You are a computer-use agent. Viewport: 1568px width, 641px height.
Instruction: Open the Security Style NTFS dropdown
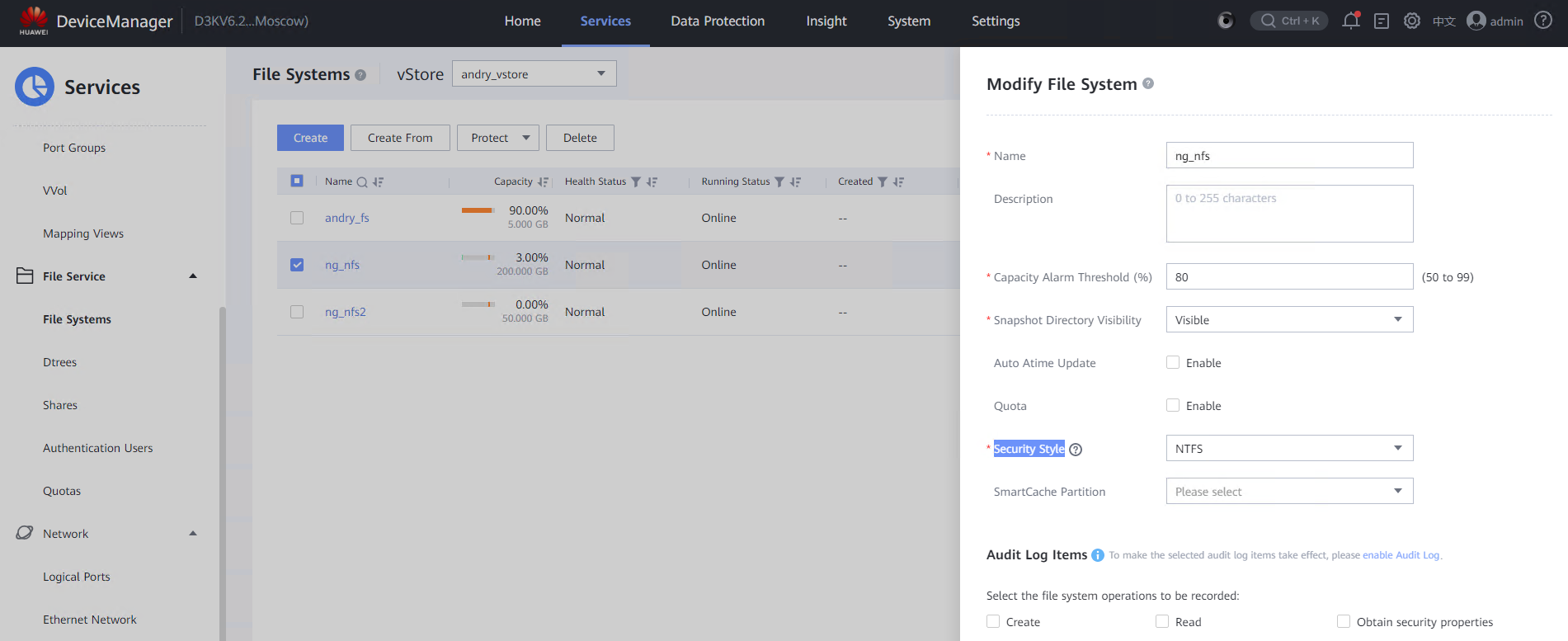tap(1289, 449)
